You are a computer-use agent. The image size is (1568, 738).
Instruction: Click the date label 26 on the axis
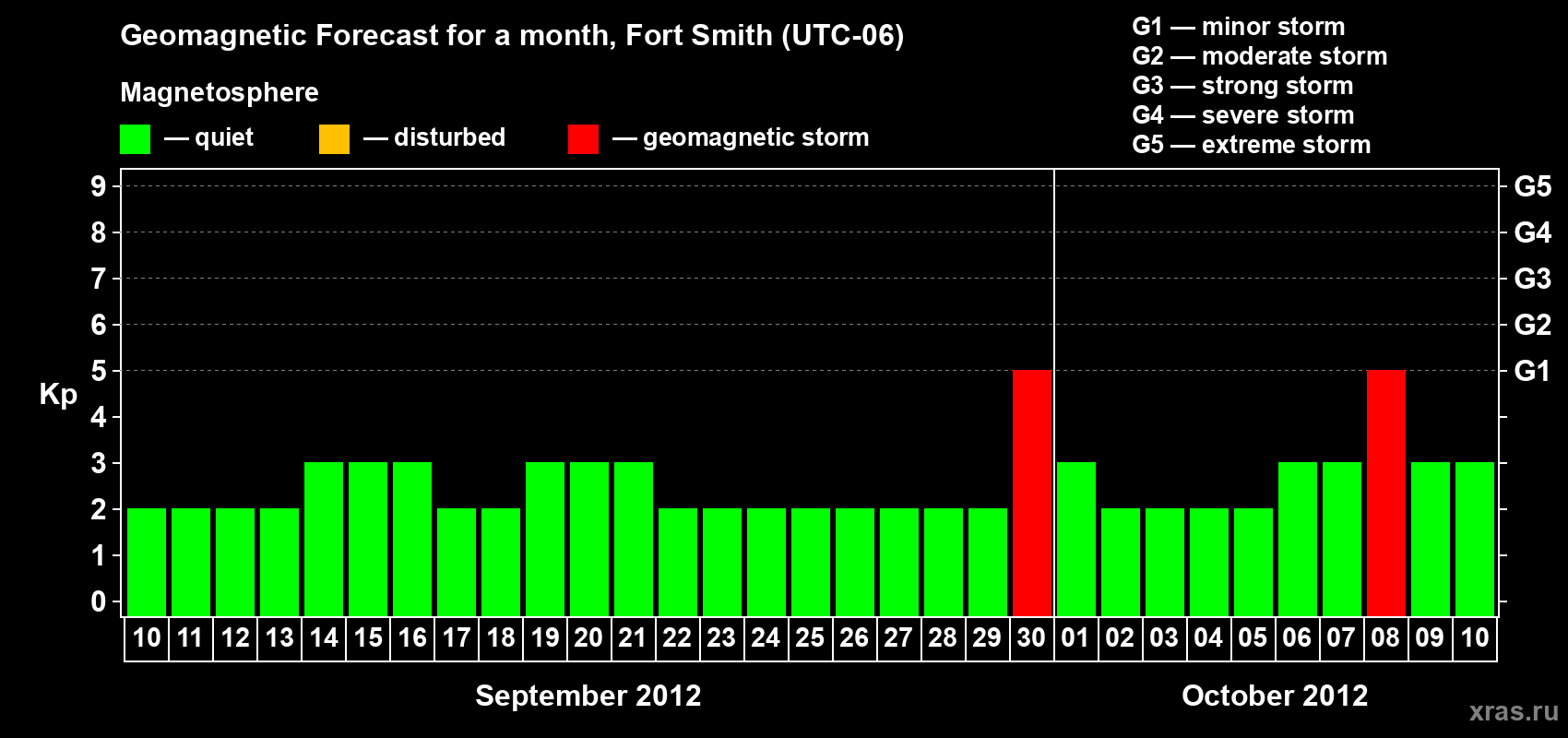coord(854,637)
